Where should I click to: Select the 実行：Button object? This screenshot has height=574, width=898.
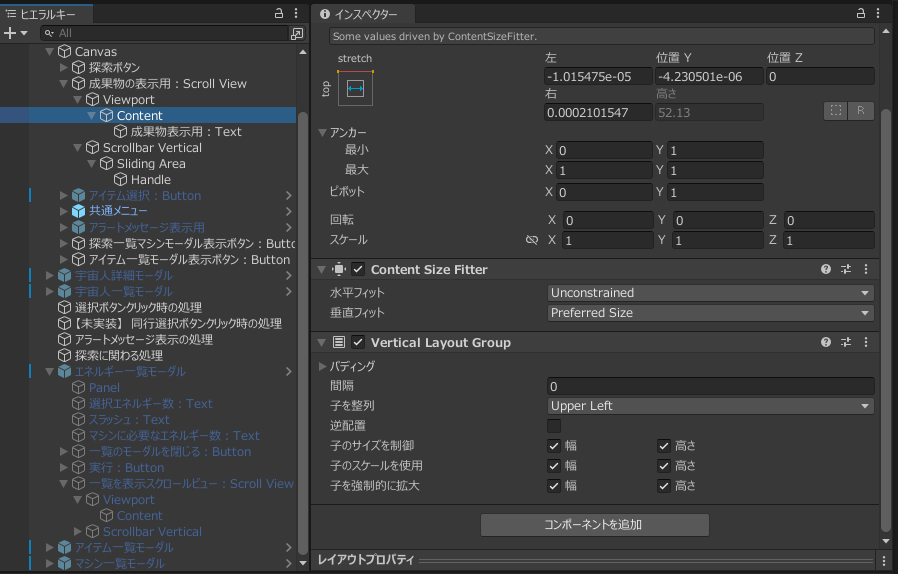(126, 468)
